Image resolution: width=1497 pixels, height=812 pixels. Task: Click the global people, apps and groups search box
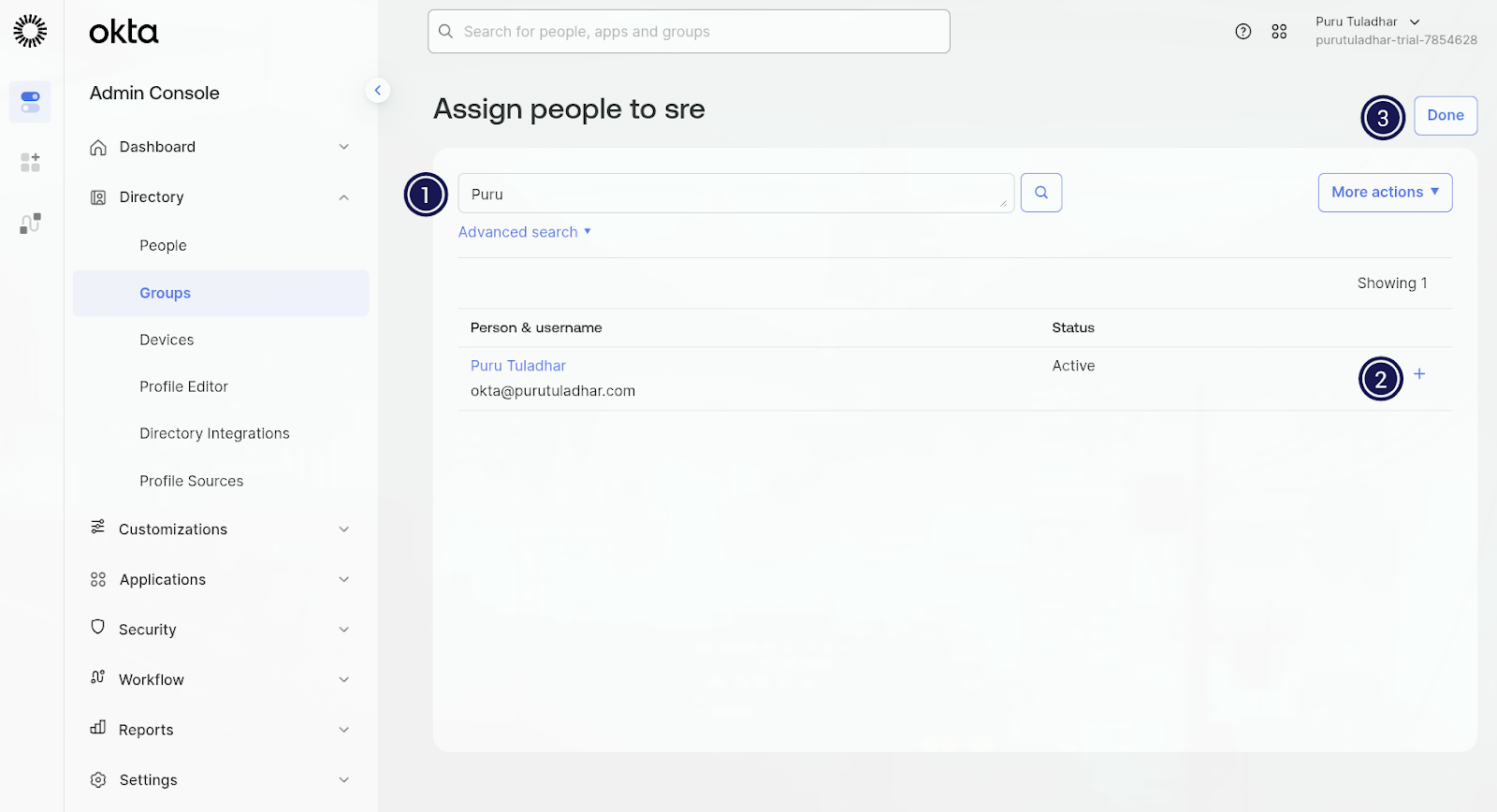689,32
